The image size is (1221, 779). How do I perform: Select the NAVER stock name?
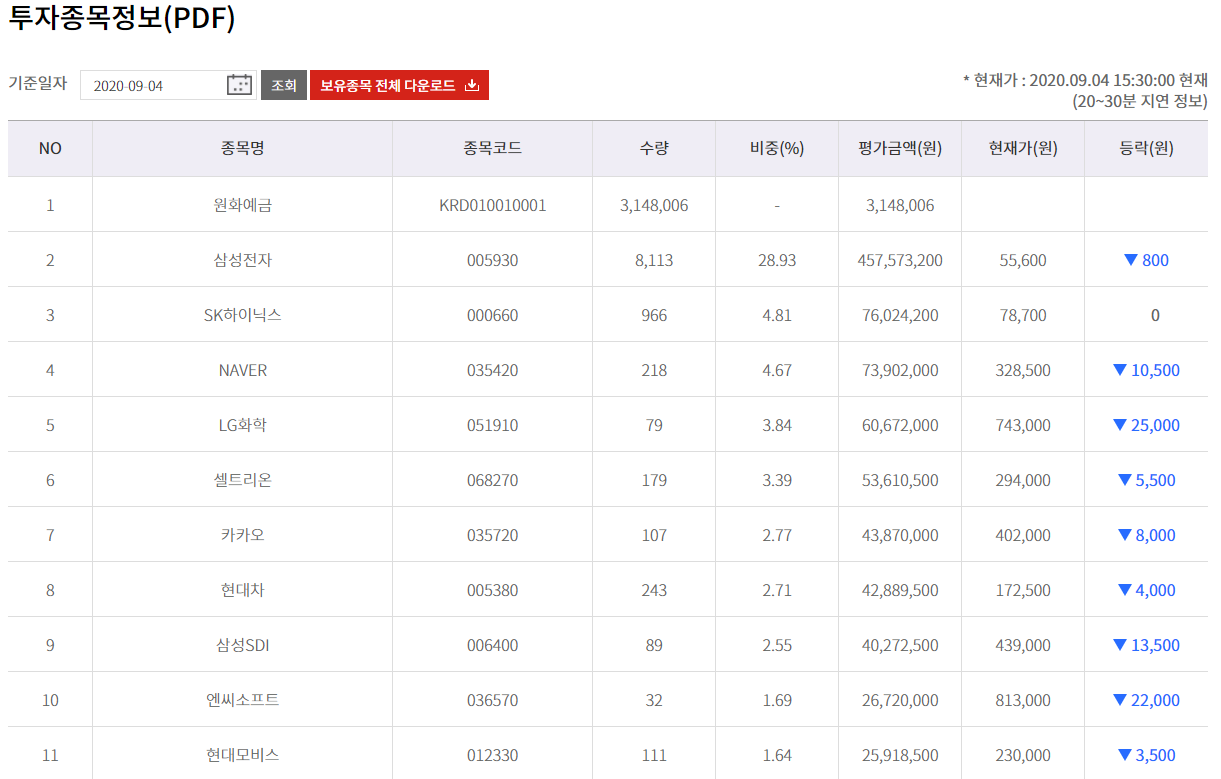pyautogui.click(x=242, y=370)
